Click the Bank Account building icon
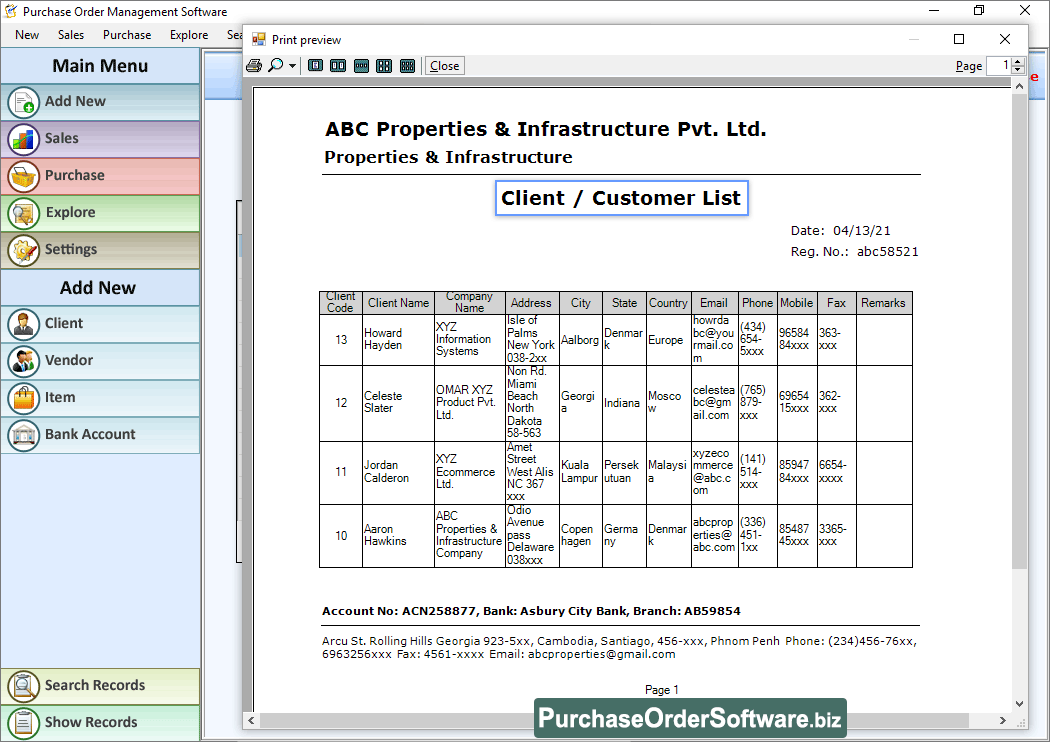The height and width of the screenshot is (742, 1050). pos(23,435)
